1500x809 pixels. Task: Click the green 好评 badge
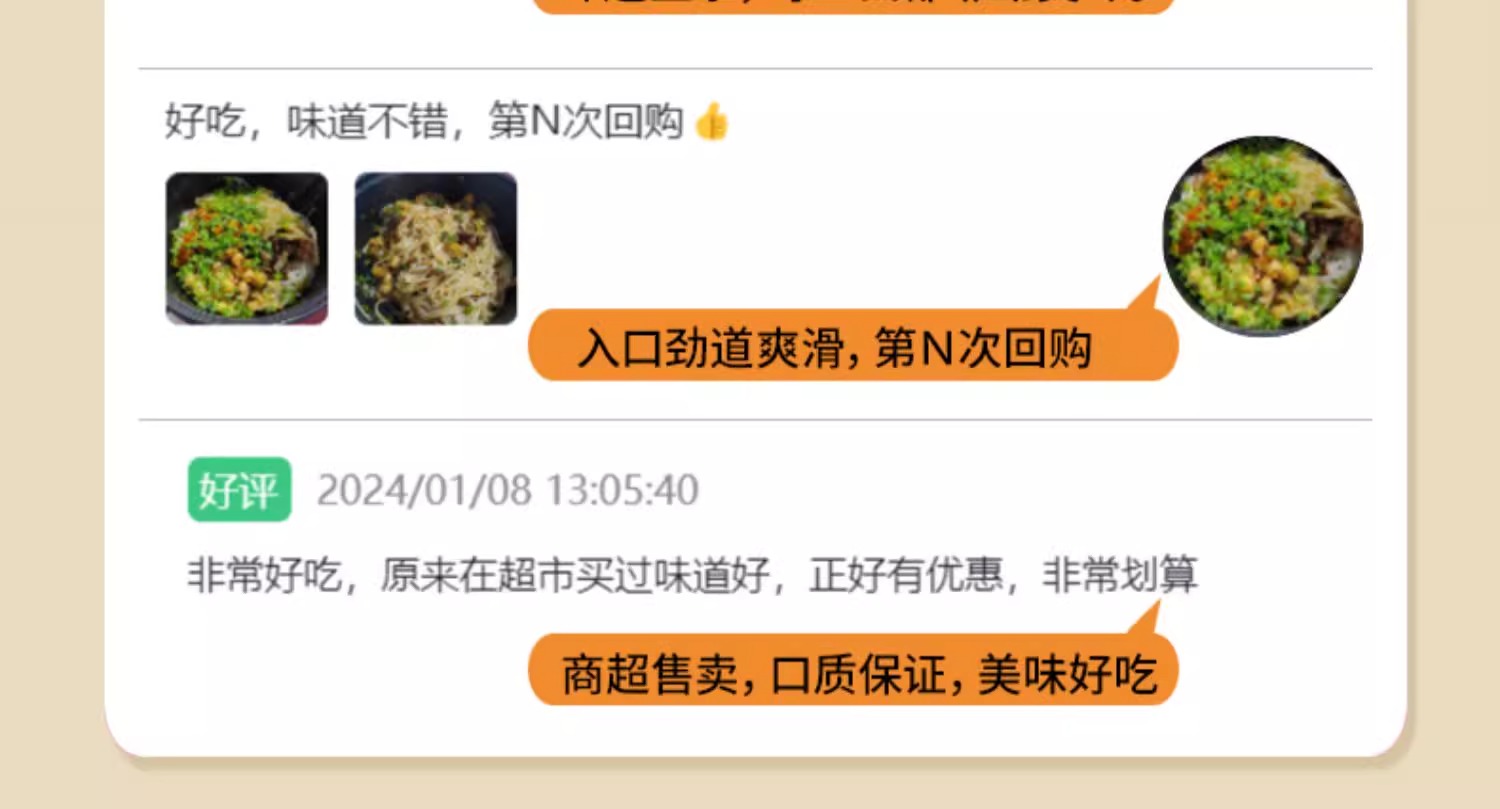pos(239,490)
